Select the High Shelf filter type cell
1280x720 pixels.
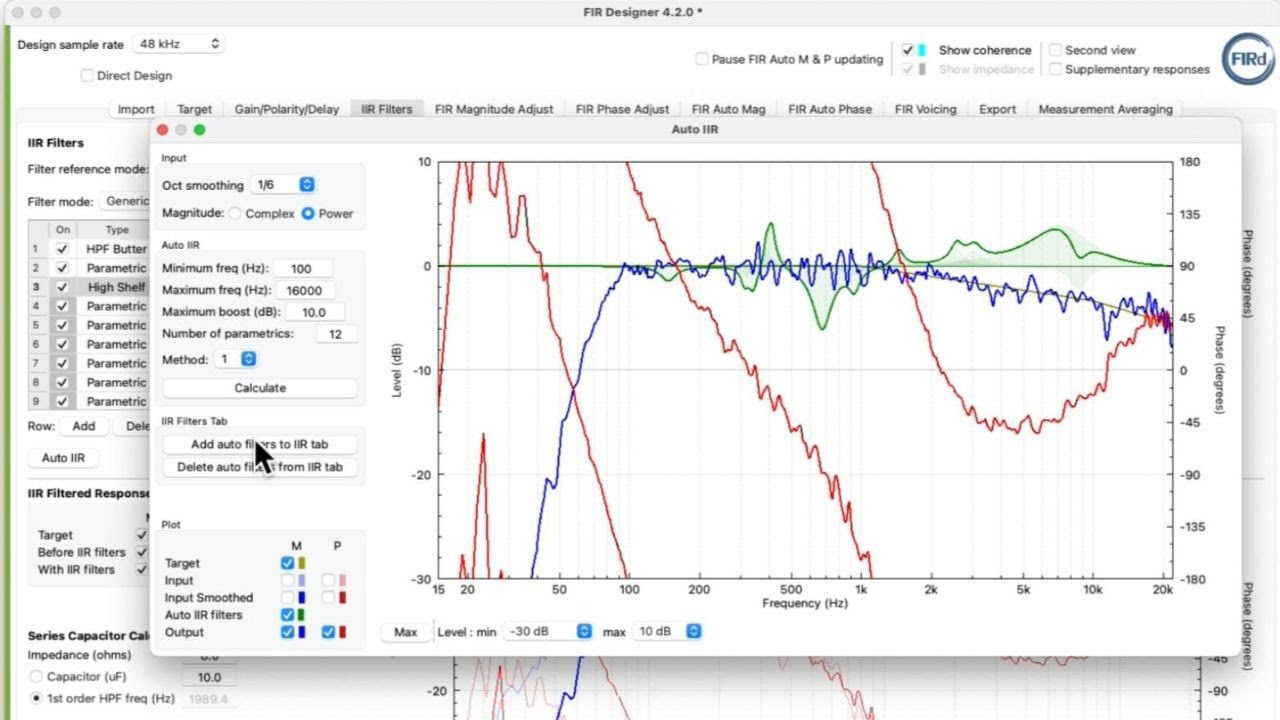point(116,287)
